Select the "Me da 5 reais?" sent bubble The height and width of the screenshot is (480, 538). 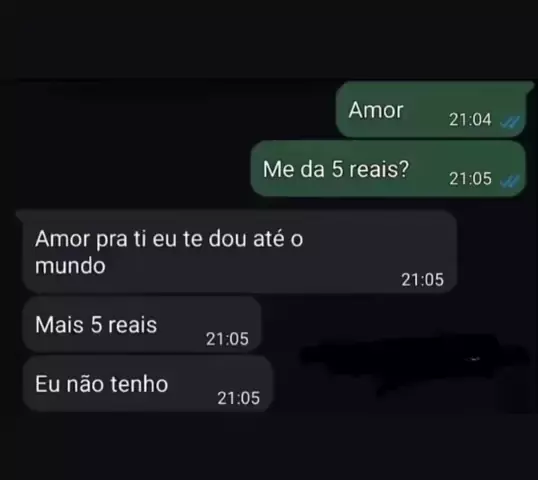(x=388, y=168)
